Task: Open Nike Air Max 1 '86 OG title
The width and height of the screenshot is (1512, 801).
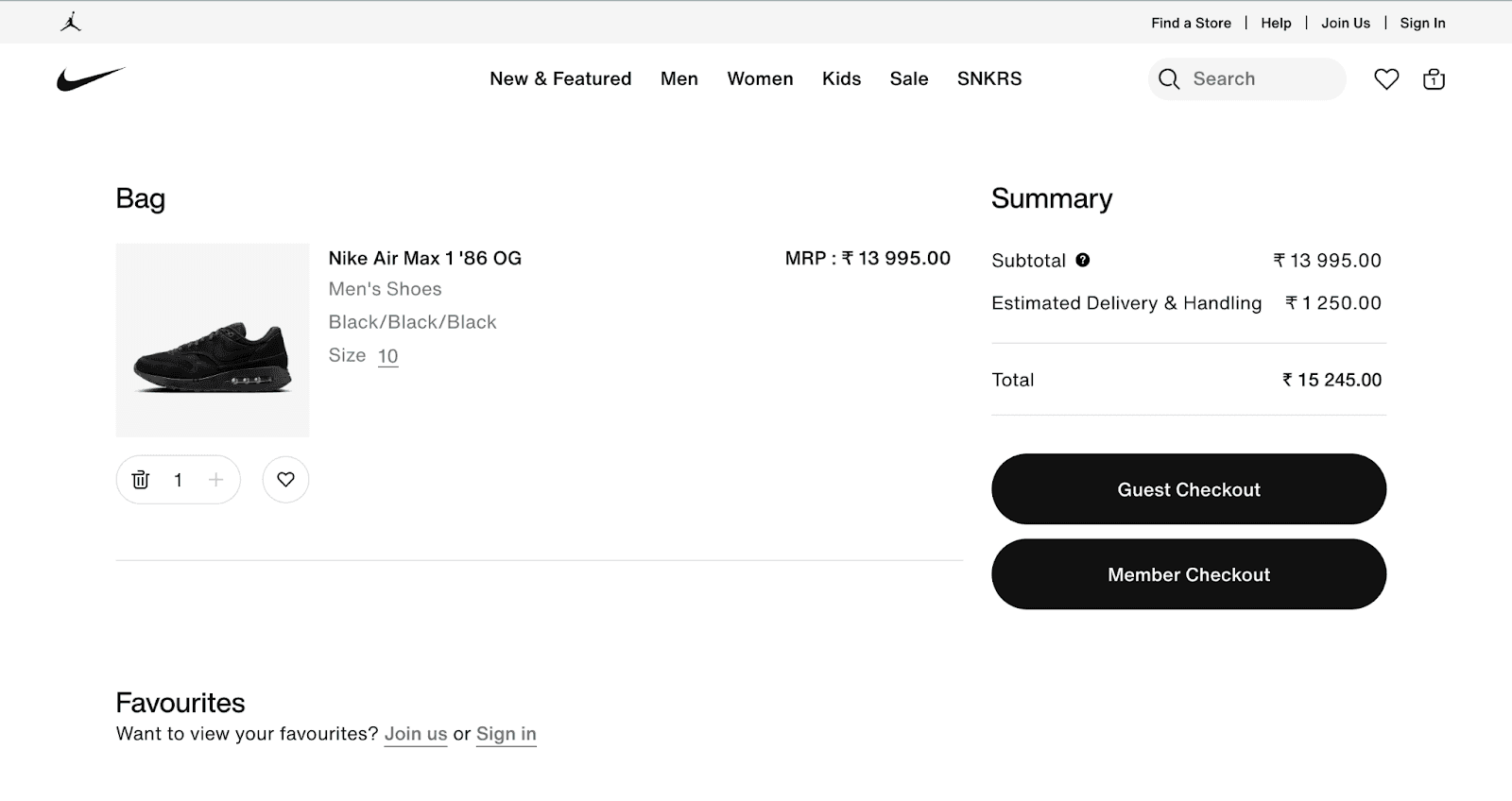Action: 425,258
